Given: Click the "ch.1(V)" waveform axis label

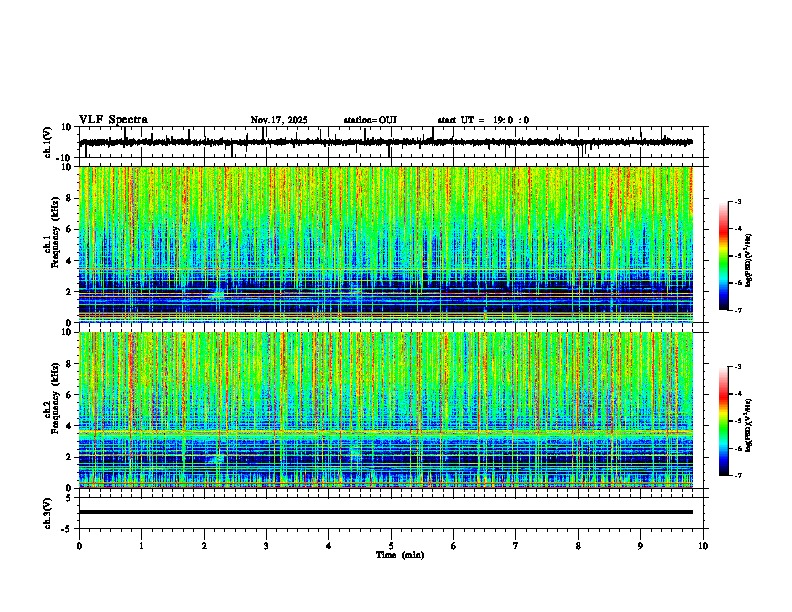Looking at the screenshot, I should point(48,142).
